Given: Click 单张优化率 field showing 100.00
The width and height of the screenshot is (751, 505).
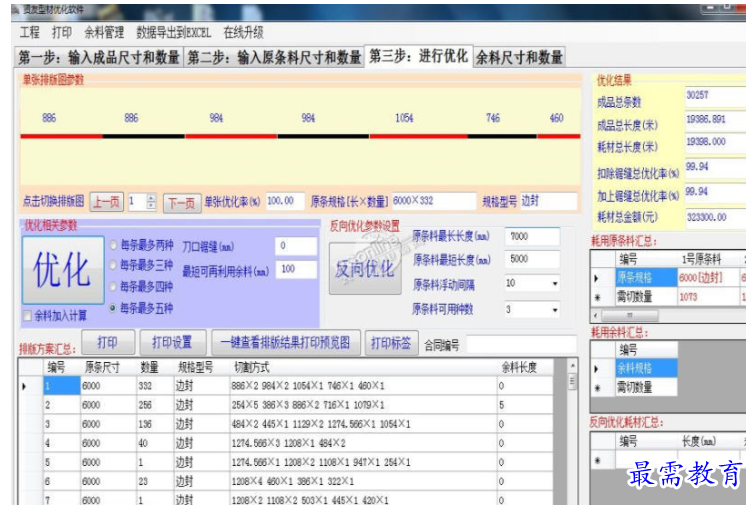Looking at the screenshot, I should click(x=285, y=201).
